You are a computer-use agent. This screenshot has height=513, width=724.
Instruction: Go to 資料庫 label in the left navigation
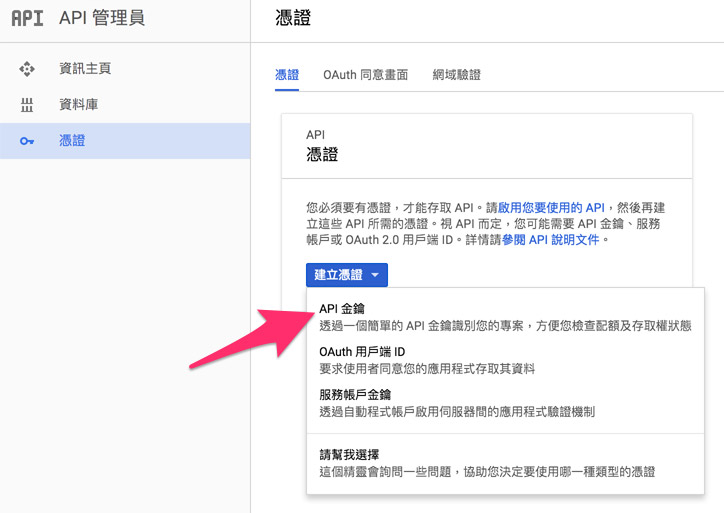point(78,105)
